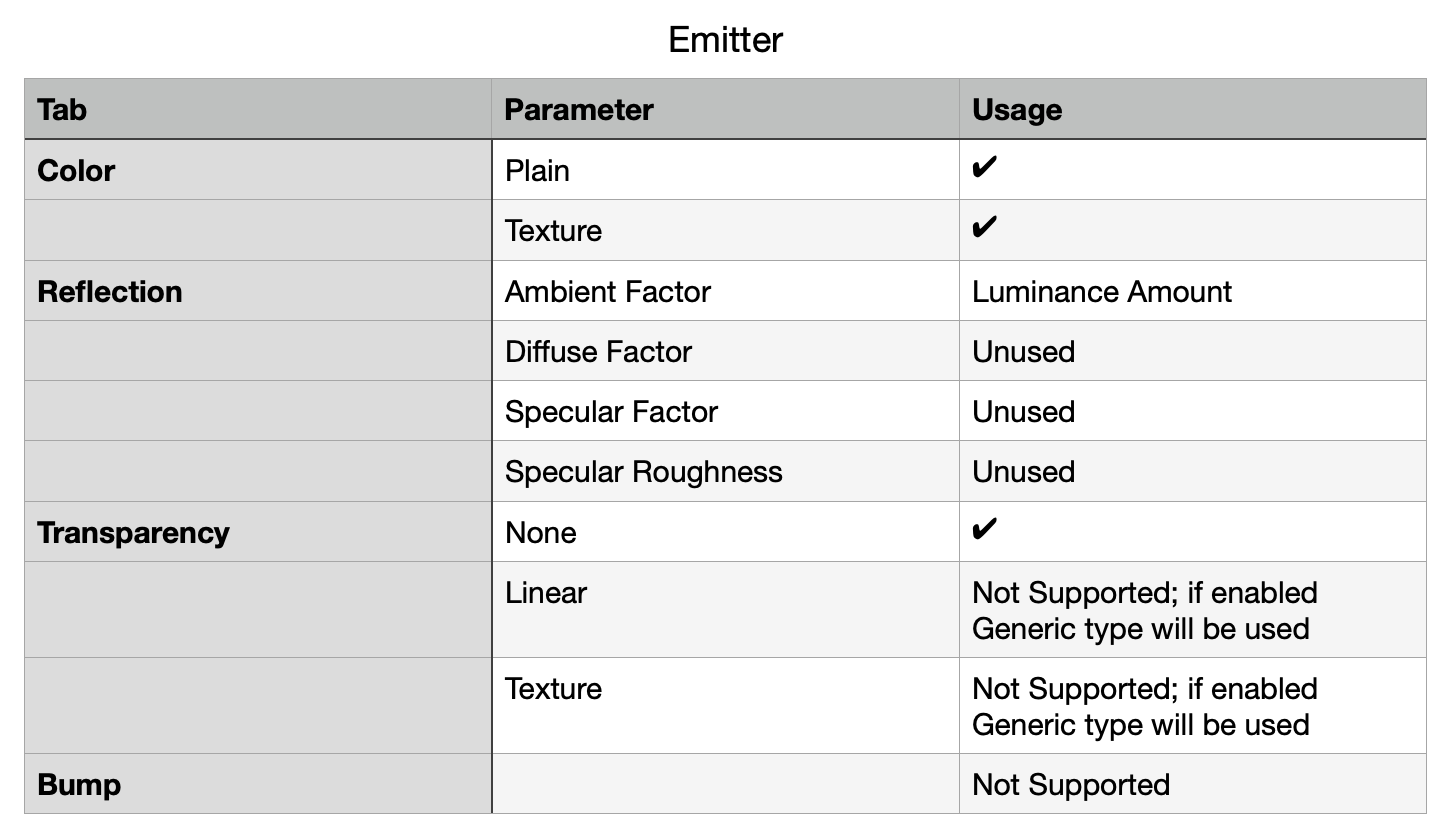Select the Transparency row label
This screenshot has height=838, width=1448.
133,532
